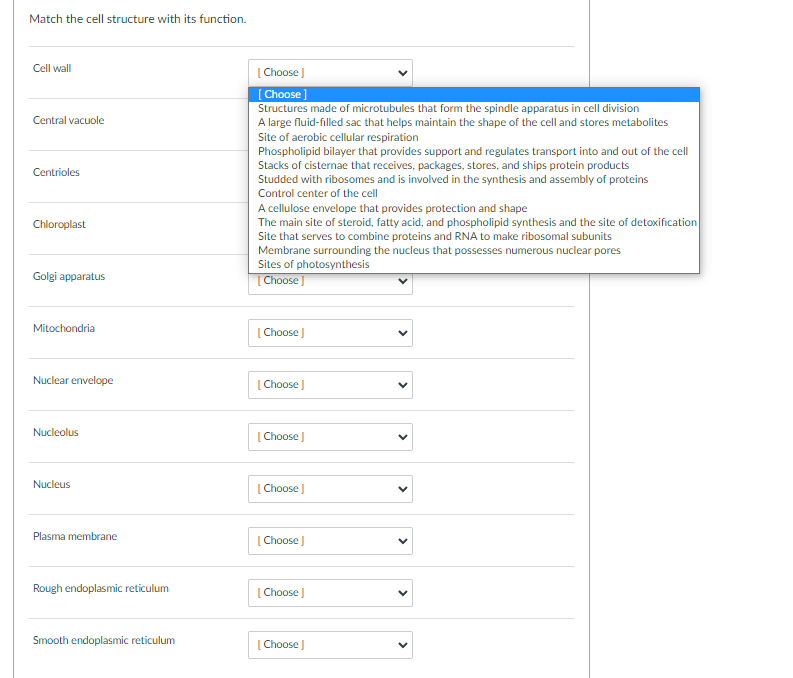Select 'Sites of photosynthesis' option
The height and width of the screenshot is (678, 793).
click(474, 265)
